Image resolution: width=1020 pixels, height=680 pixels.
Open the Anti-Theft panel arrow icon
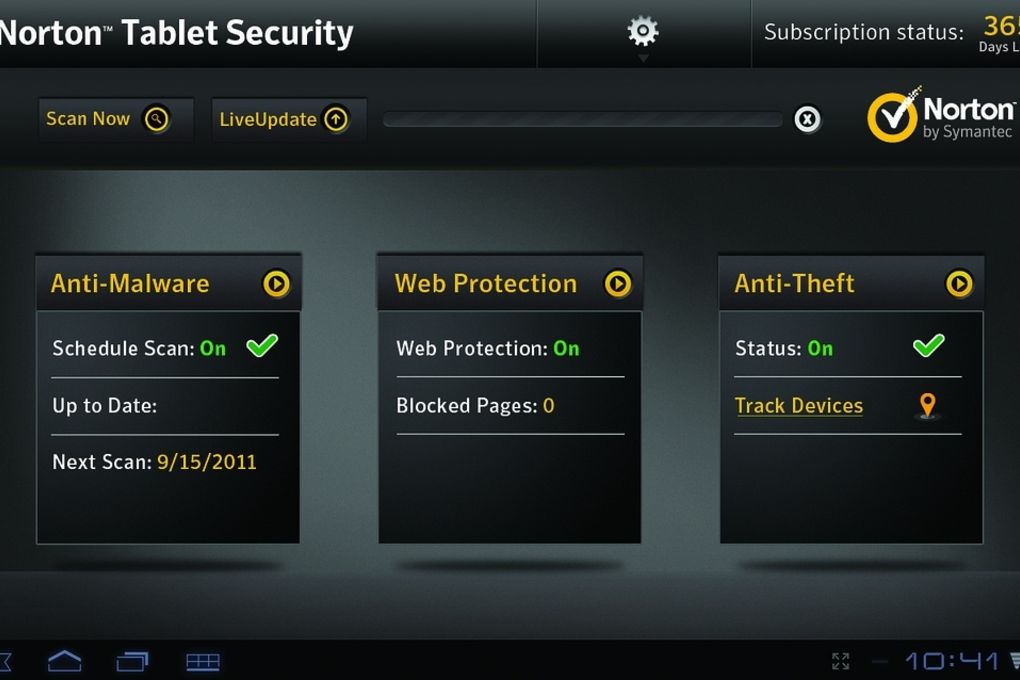pyautogui.click(x=959, y=284)
